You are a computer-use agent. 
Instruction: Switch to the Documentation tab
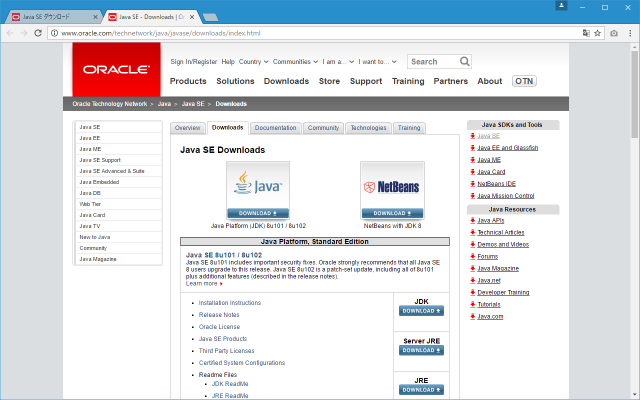coord(276,128)
